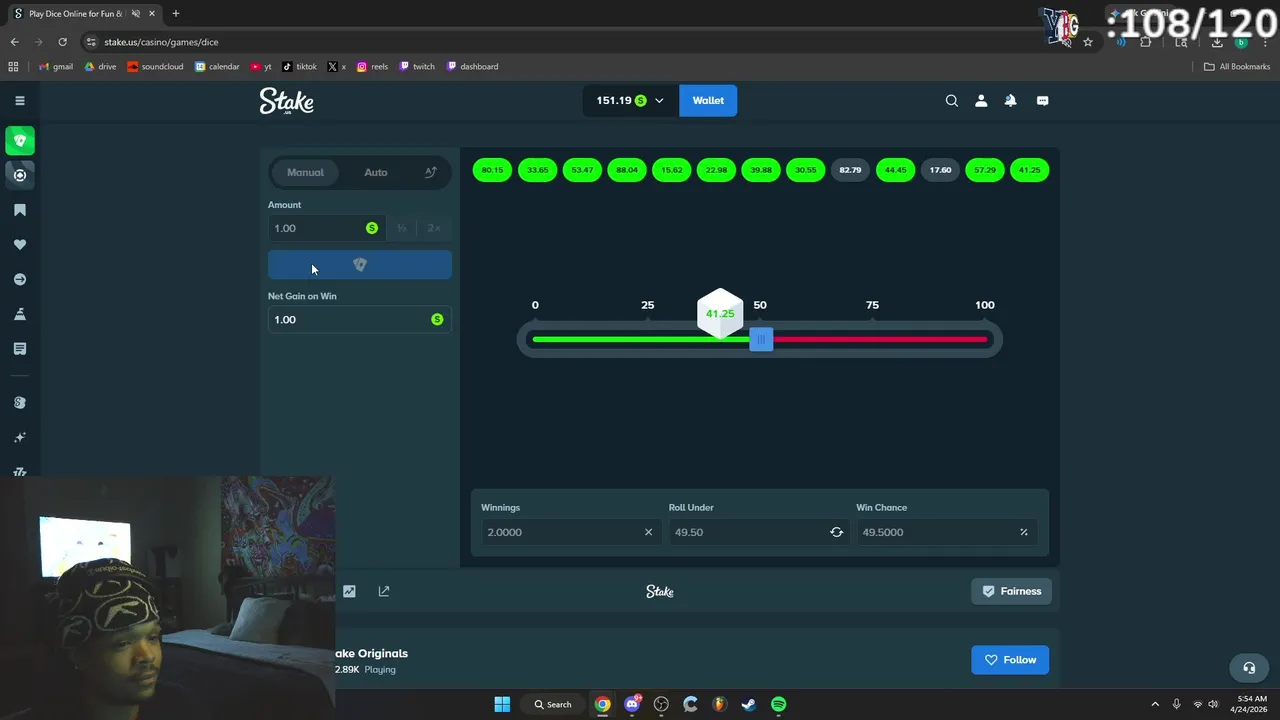Open Spotify from the taskbar
Screen dimensions: 1280x720
[778, 704]
